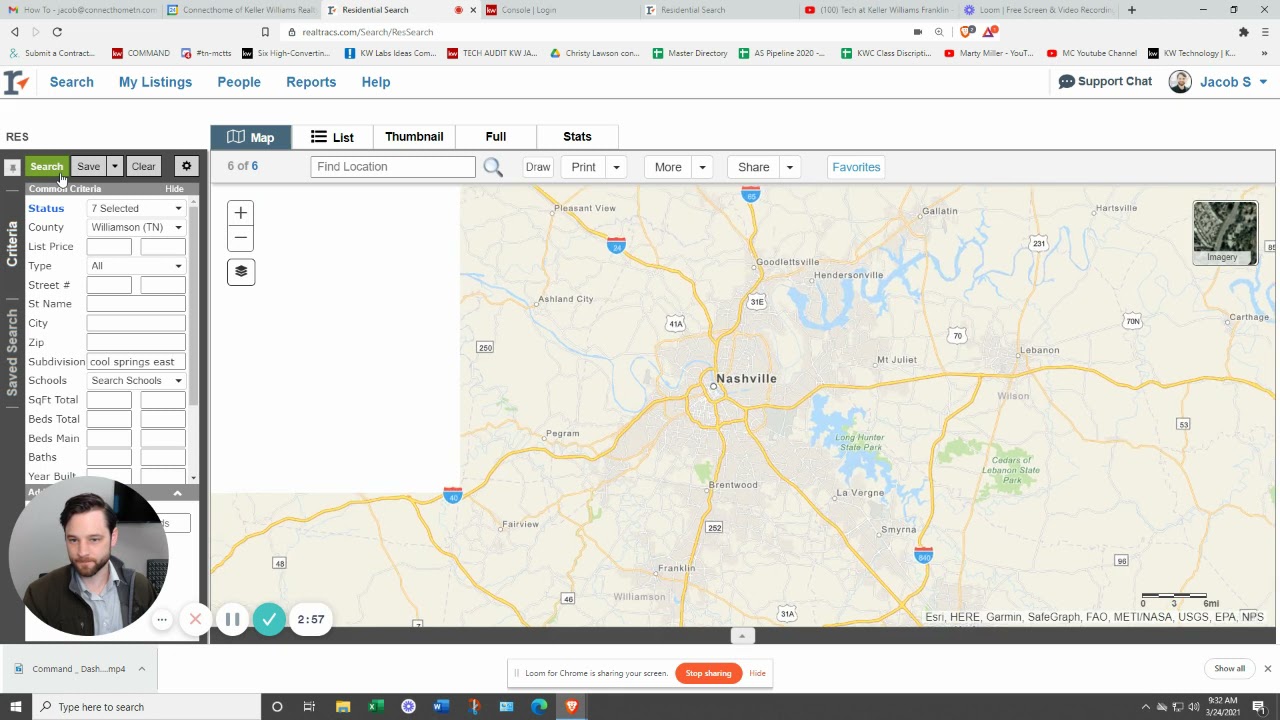
Task: Clear the search criteria
Action: (143, 167)
